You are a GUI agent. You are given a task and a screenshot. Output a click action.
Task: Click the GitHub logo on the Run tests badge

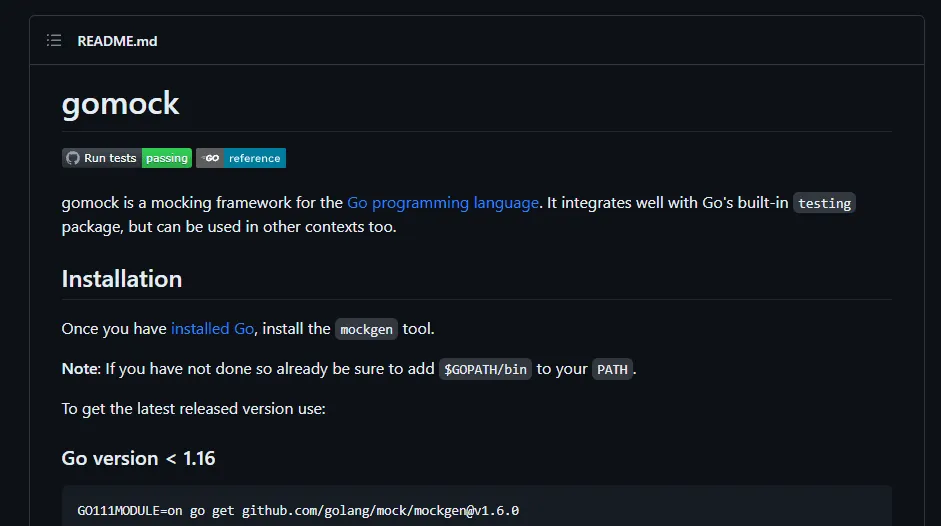coord(72,158)
